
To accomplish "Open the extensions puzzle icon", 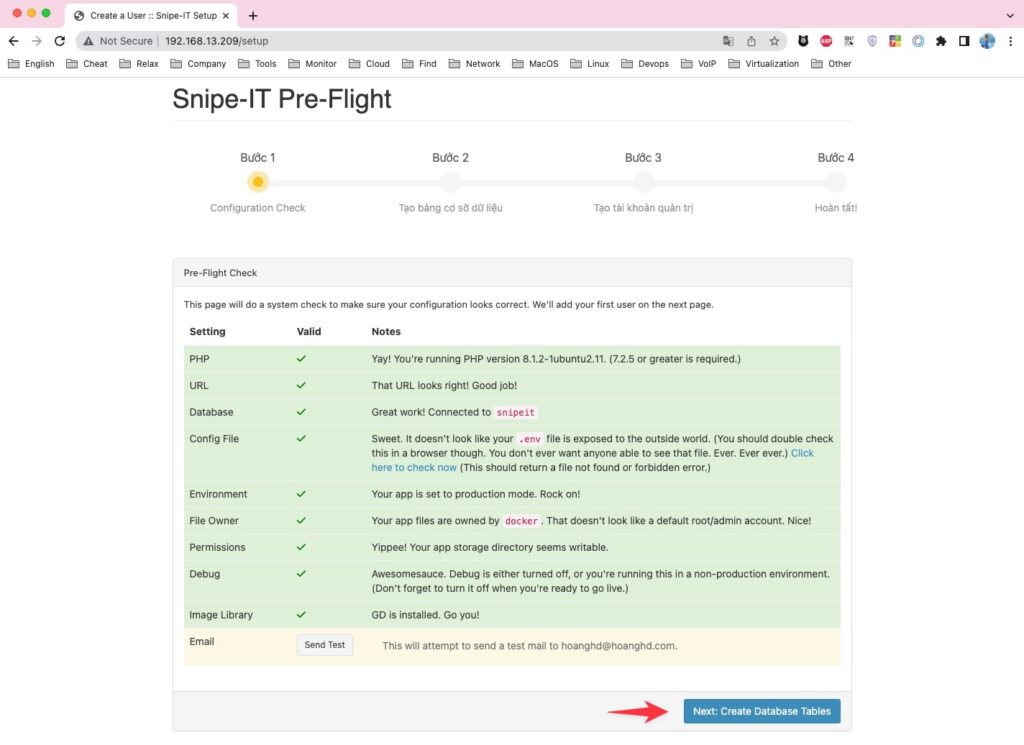I will [x=940, y=41].
